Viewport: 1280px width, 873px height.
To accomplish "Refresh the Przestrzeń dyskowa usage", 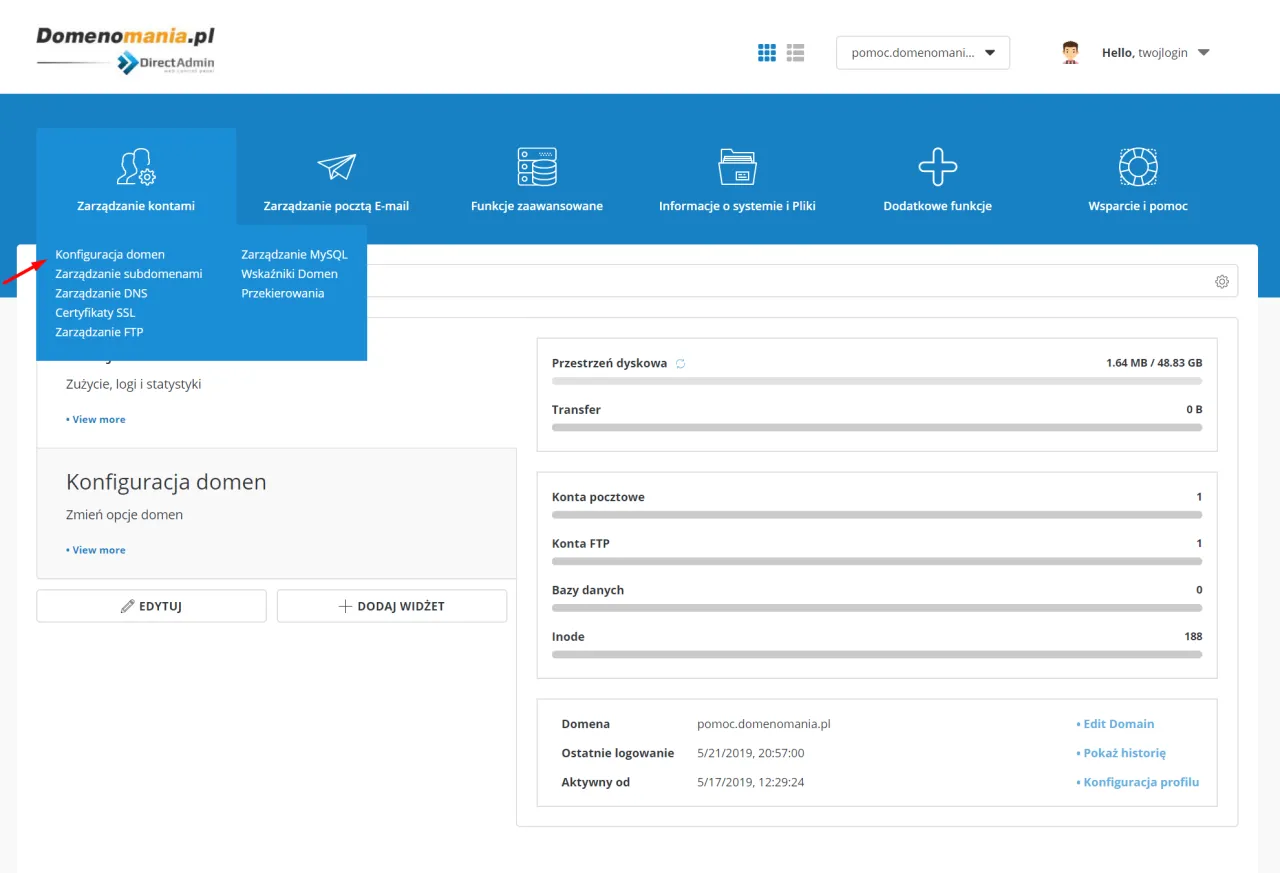I will pyautogui.click(x=679, y=364).
